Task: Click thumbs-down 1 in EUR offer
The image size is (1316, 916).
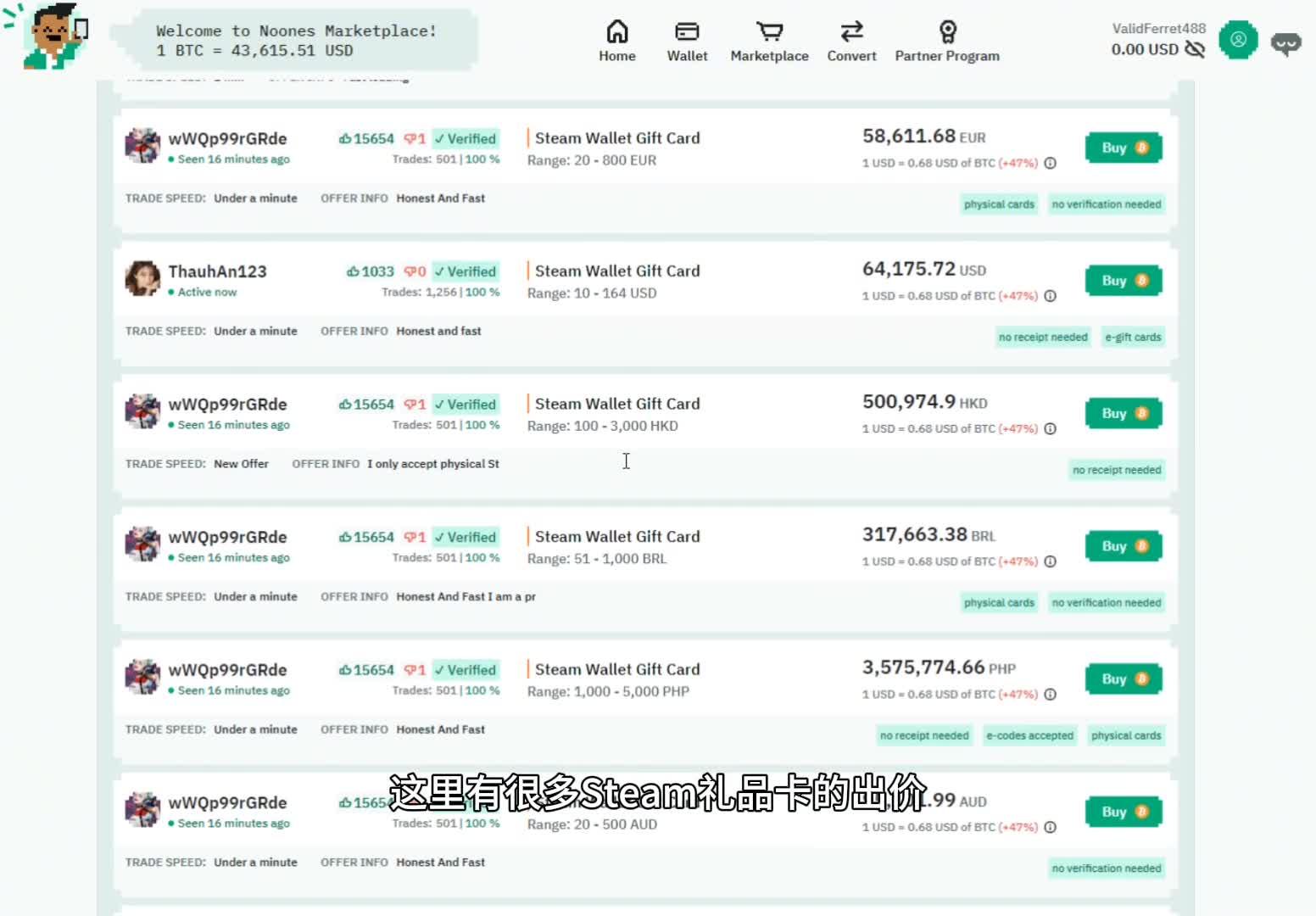Action: tap(415, 138)
